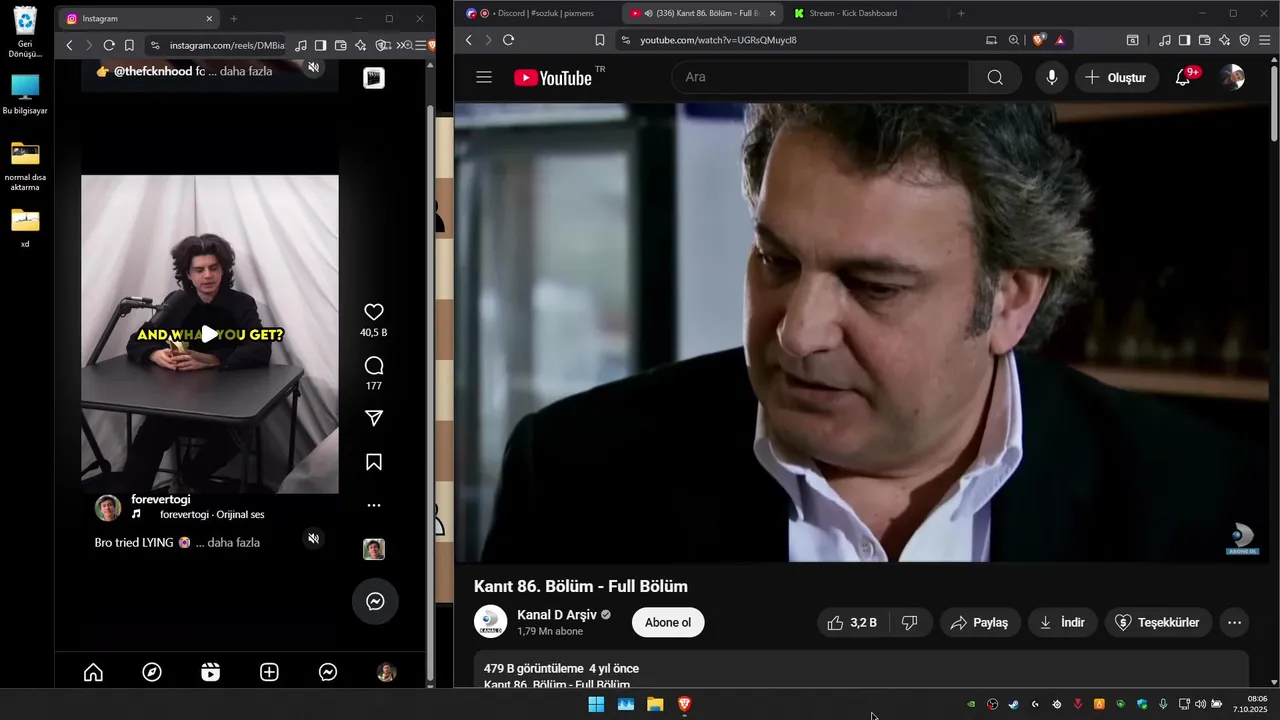
Task: Go back in YouTube browser window
Action: click(469, 40)
